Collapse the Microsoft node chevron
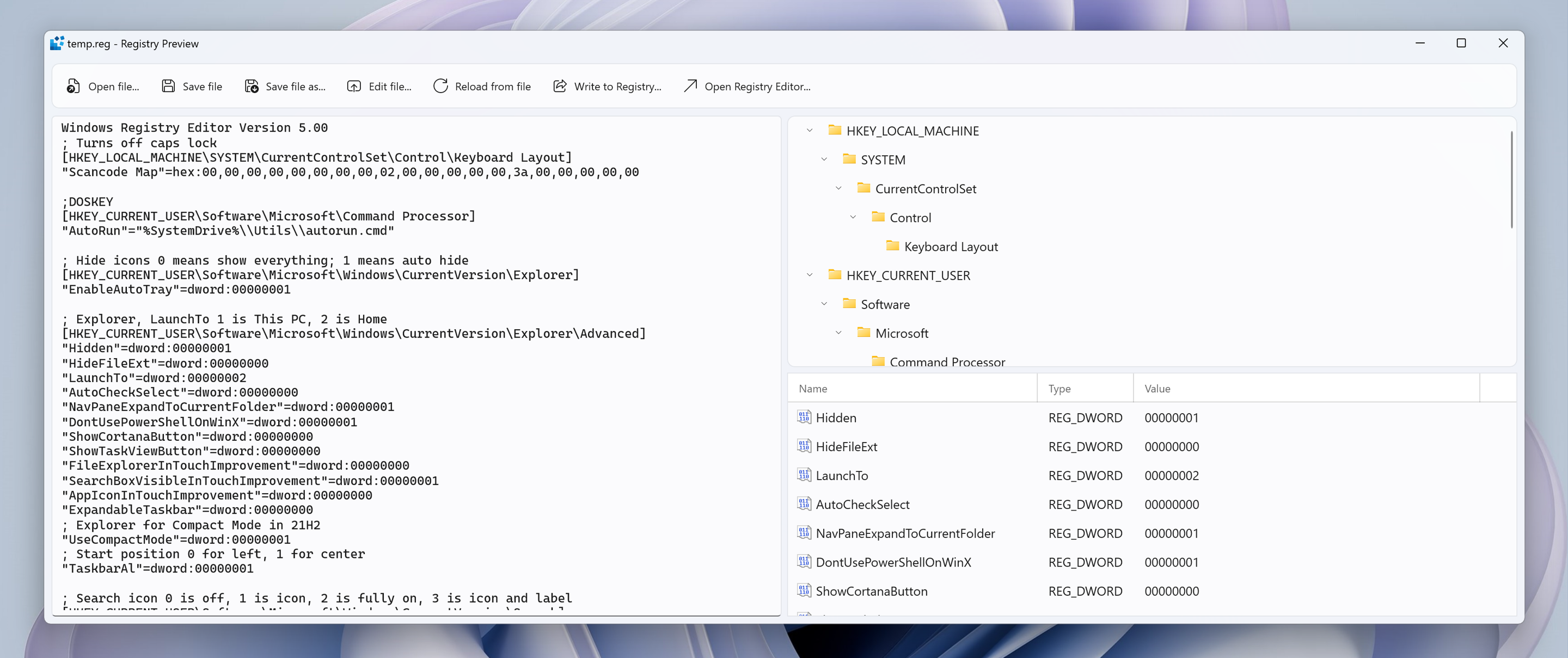This screenshot has height=658, width=1568. (839, 333)
